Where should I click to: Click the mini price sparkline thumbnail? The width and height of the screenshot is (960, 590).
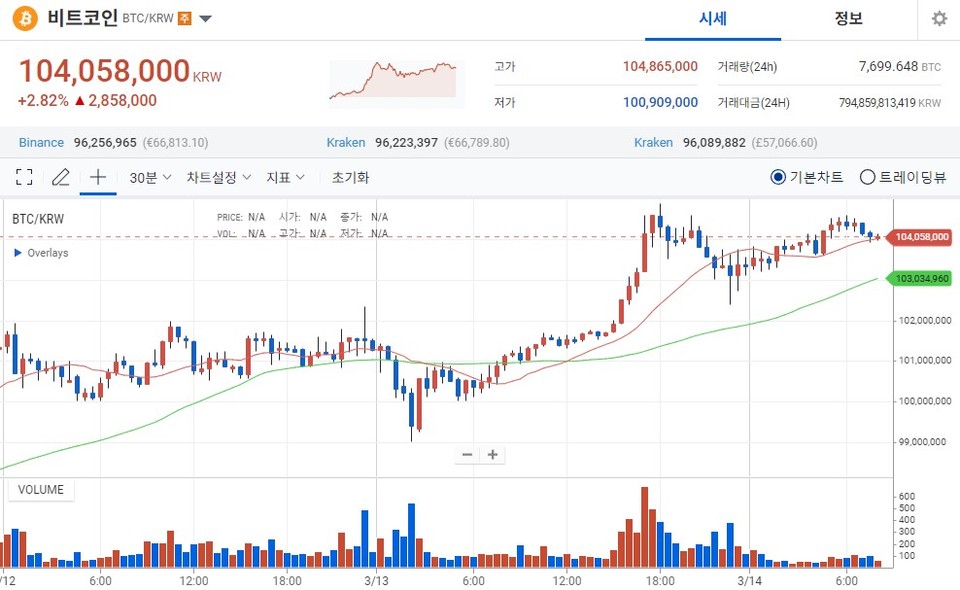point(395,80)
